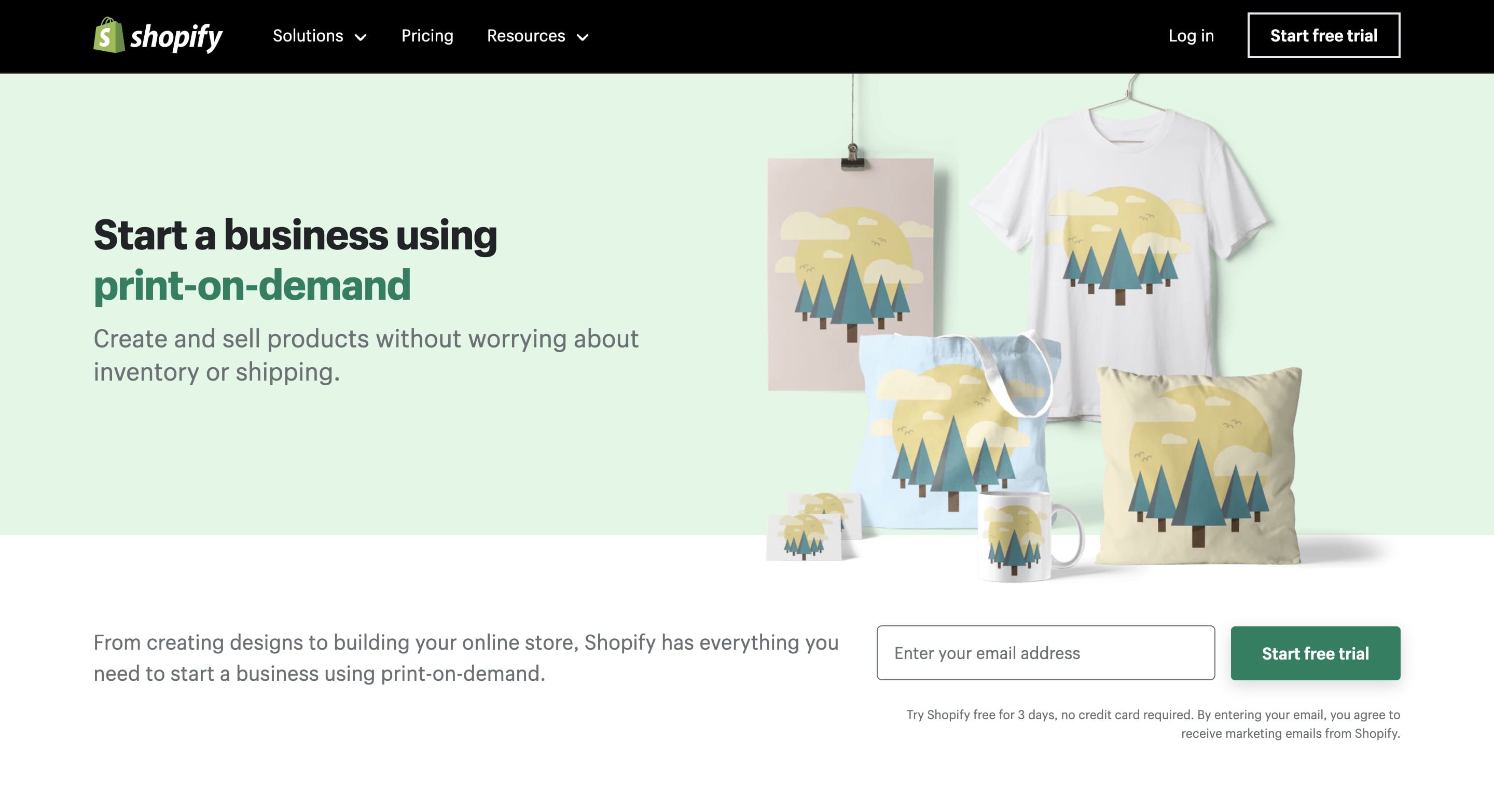Click the green 'print-on-demand' heading text

point(252,285)
